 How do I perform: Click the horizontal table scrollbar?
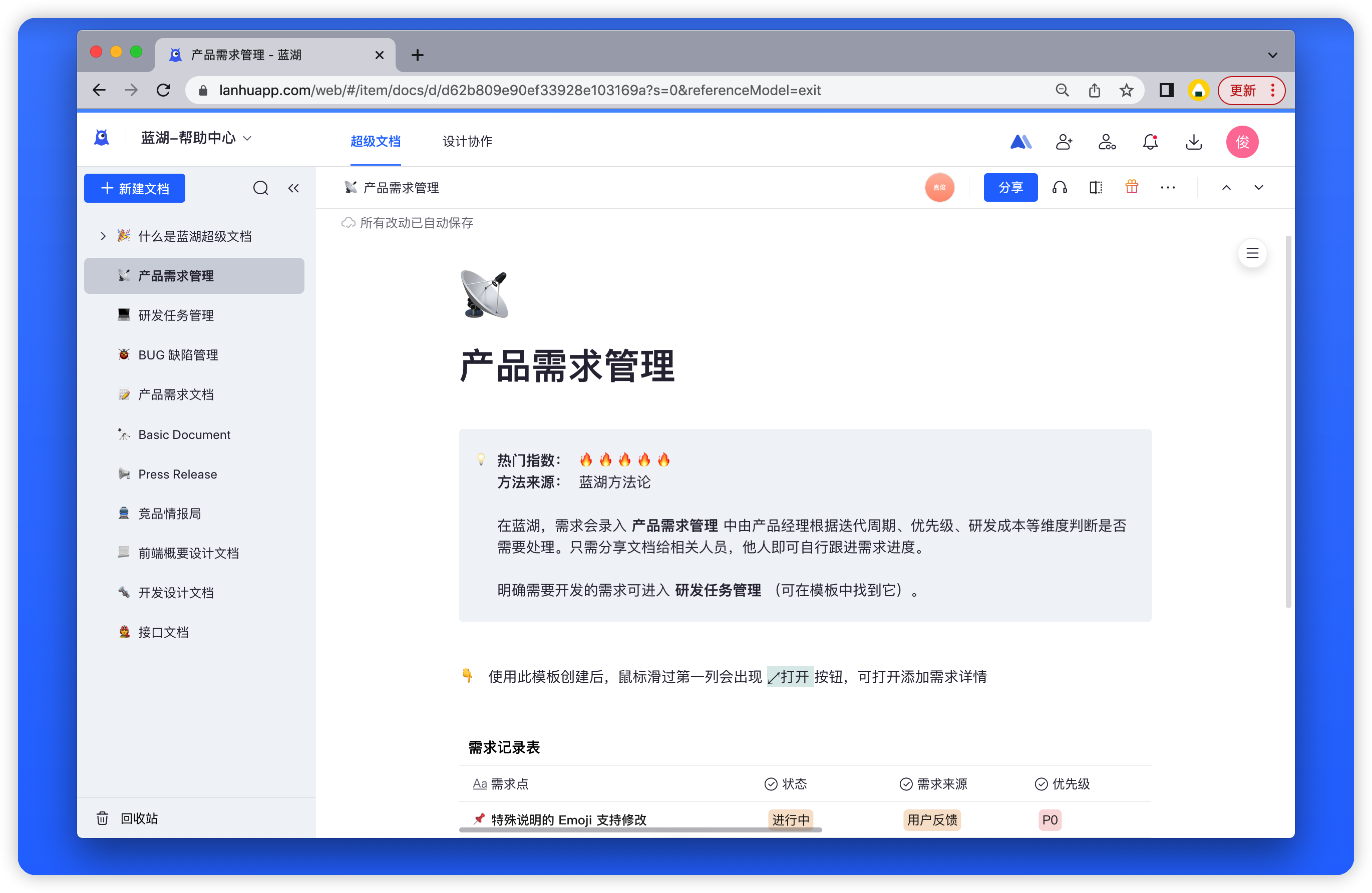point(640,829)
